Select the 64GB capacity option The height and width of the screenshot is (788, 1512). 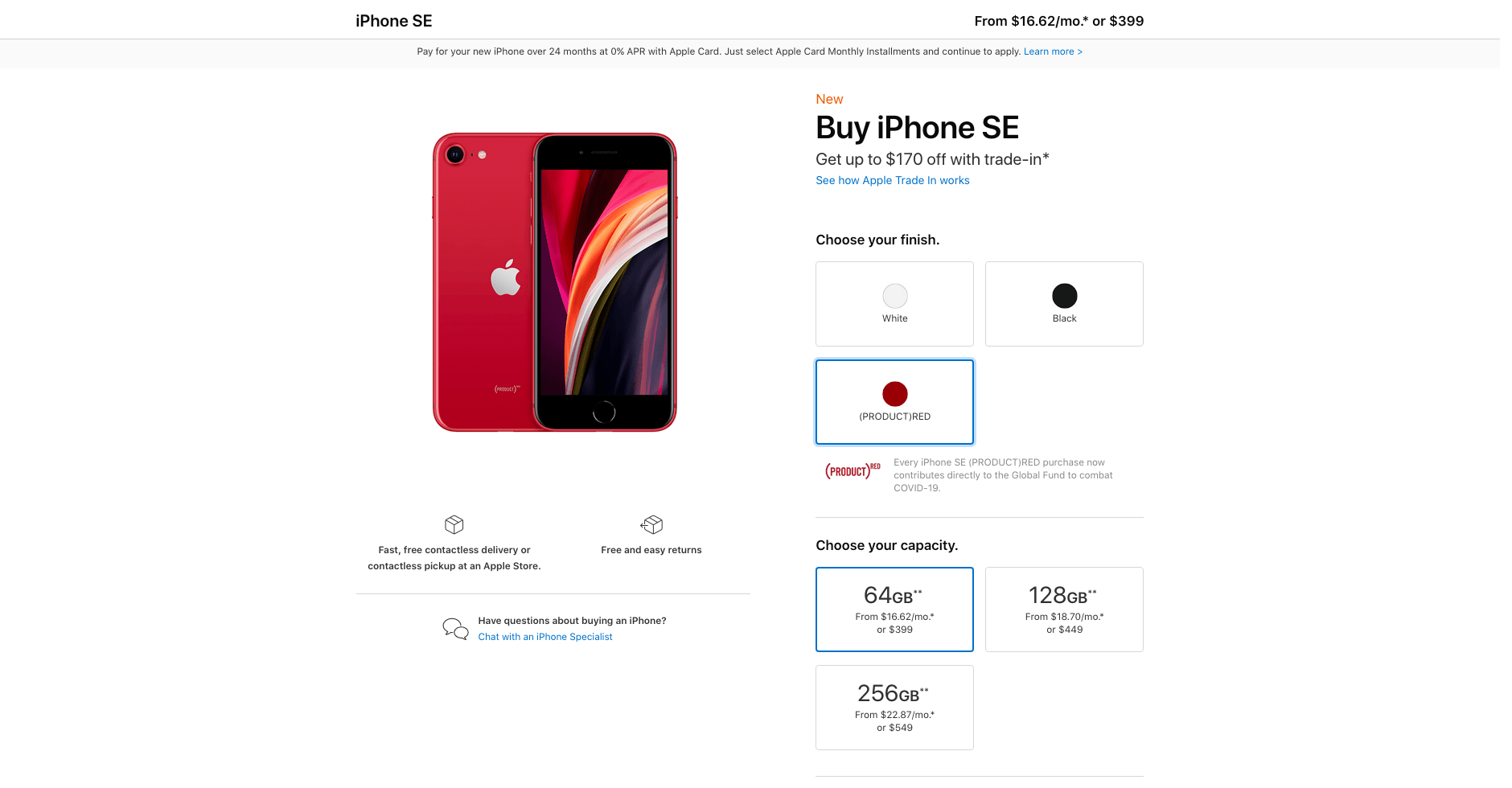pos(894,609)
